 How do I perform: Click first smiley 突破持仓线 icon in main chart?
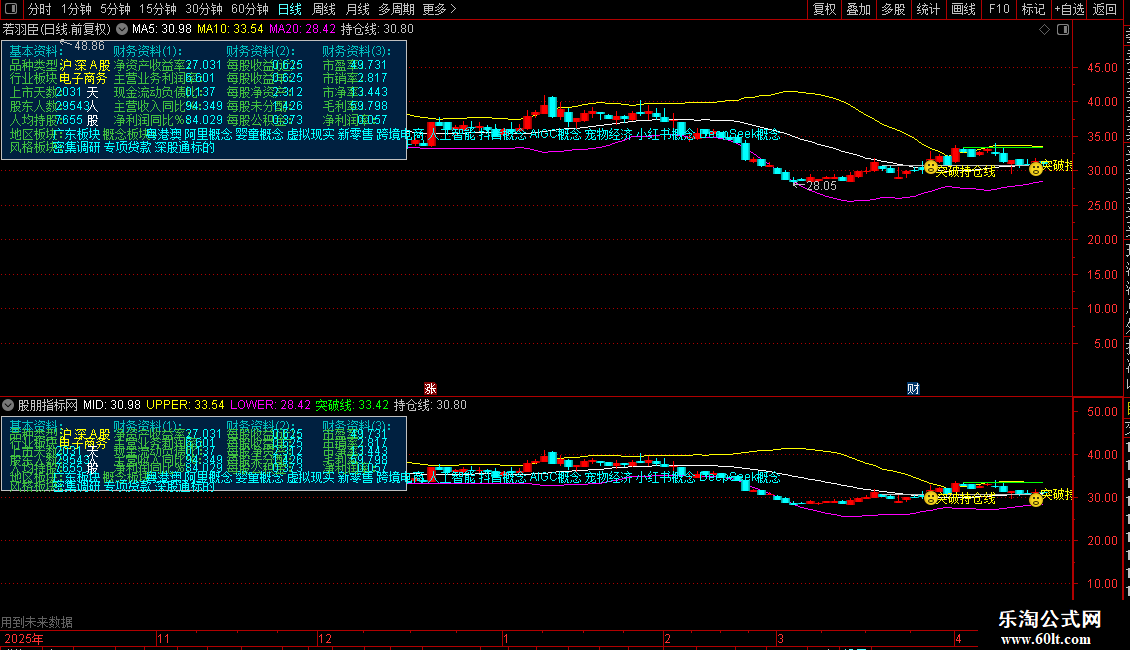point(931,168)
